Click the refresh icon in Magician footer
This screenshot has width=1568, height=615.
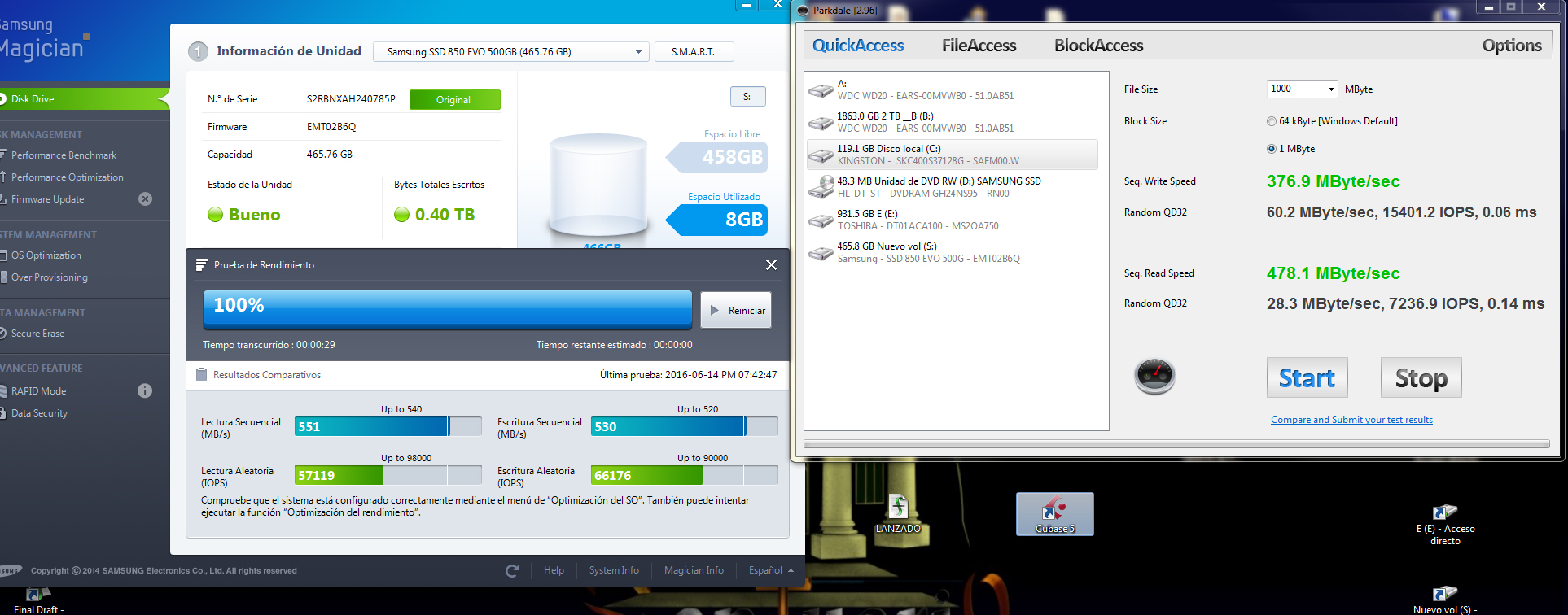pos(512,571)
